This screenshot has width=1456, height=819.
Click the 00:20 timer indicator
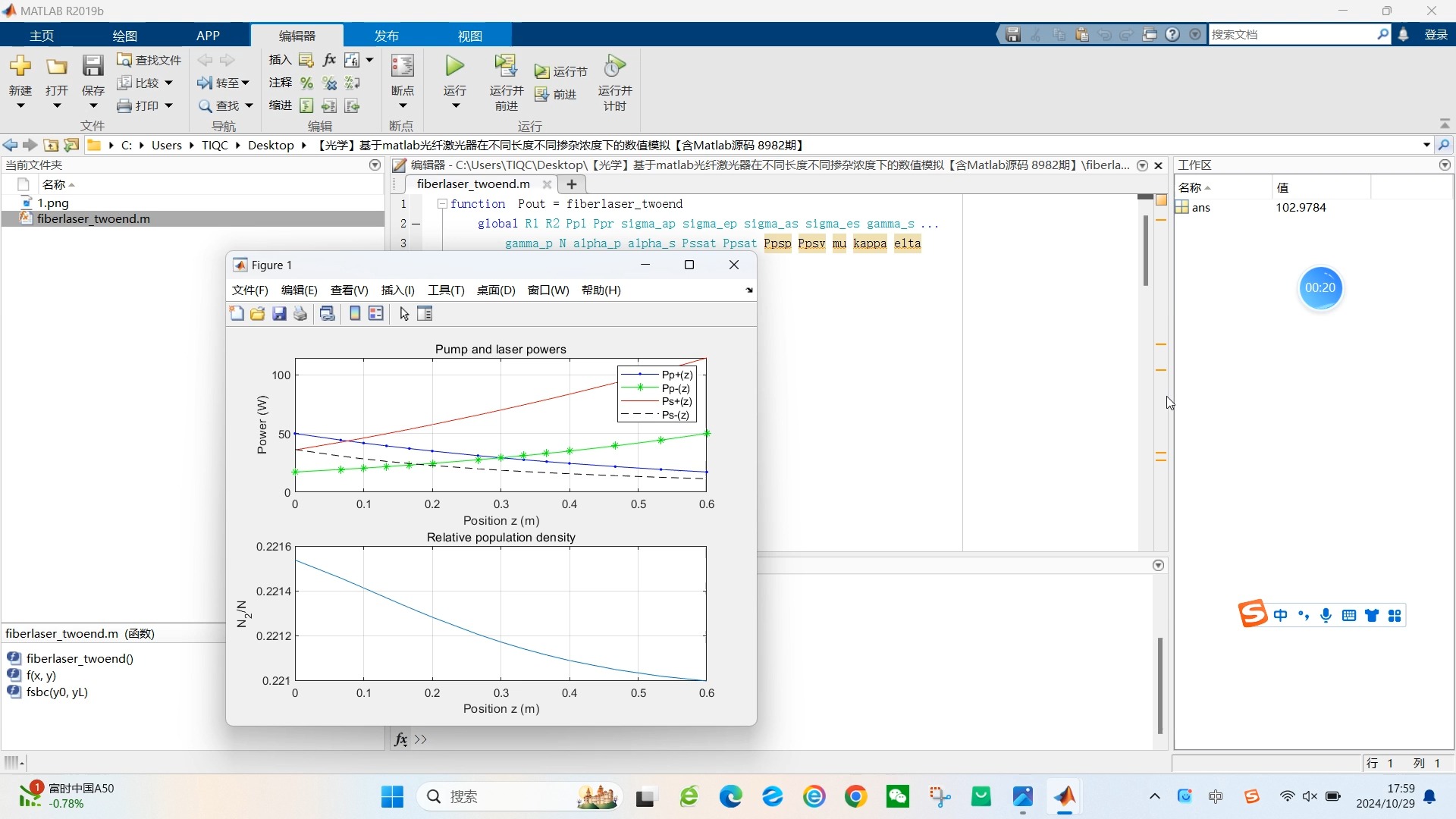click(x=1319, y=287)
